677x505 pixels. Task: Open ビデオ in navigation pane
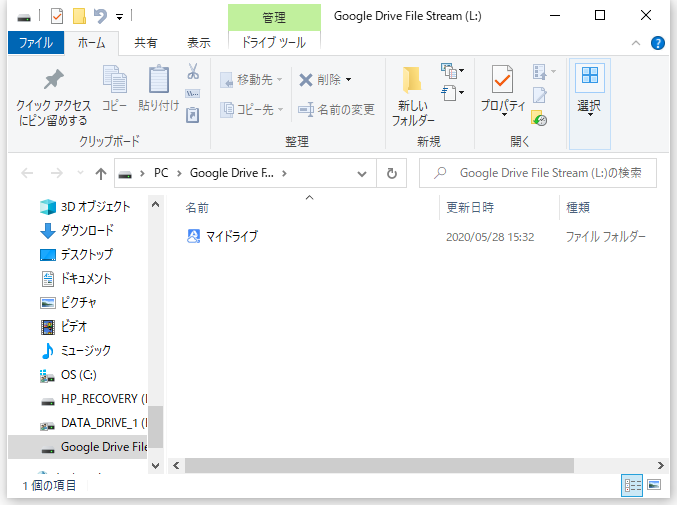[x=63, y=327]
